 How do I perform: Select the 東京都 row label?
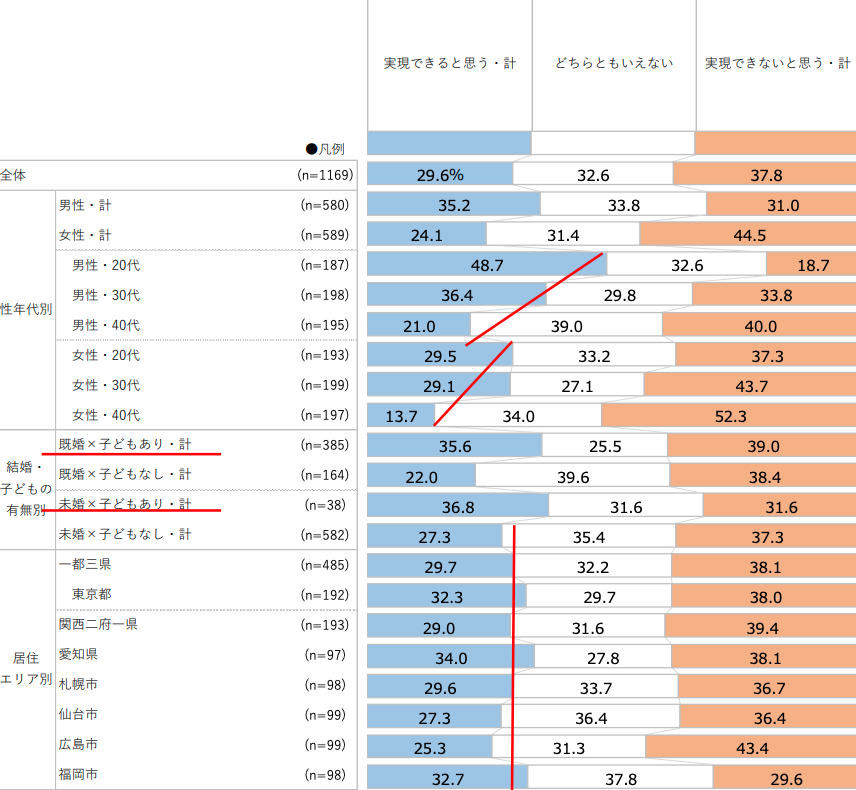92,594
